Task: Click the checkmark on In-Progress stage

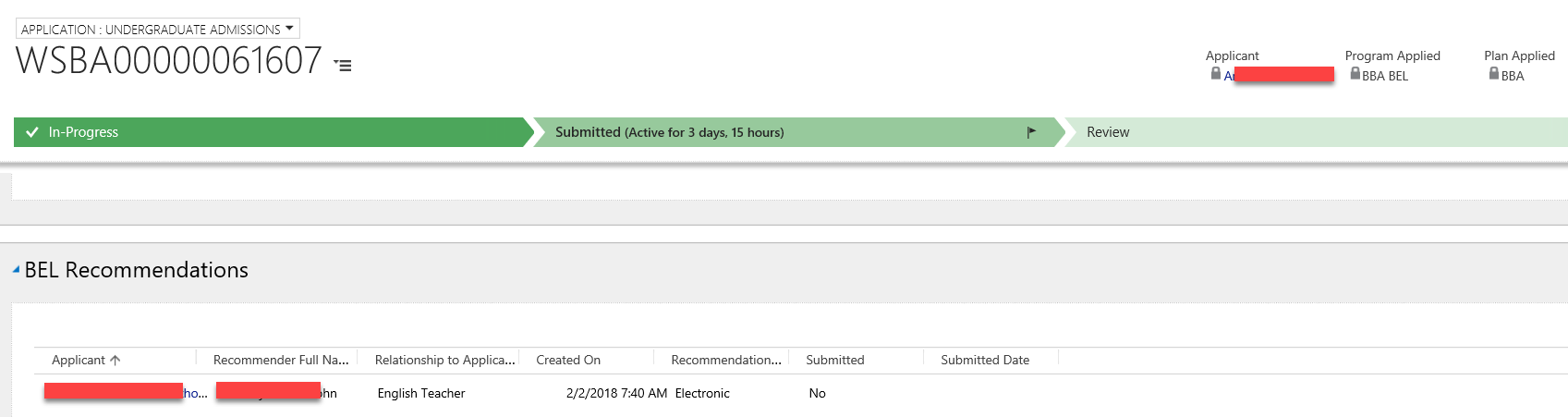Action: pyautogui.click(x=32, y=132)
